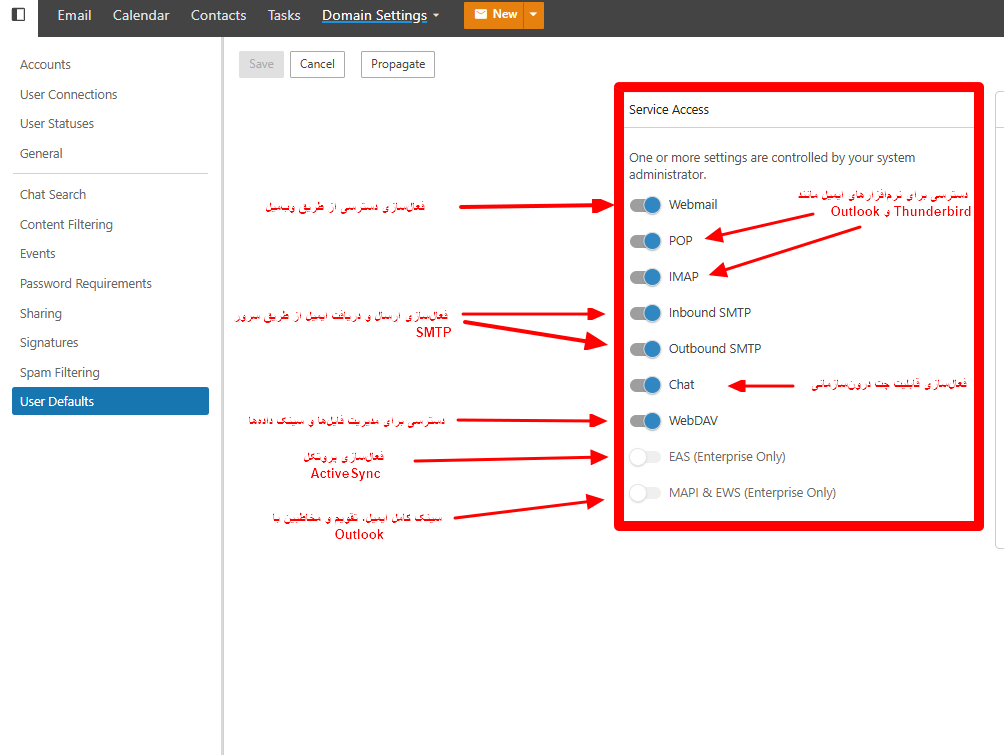Expand the Domain Settings menu
Screen dimensions: 1004x755
coord(380,15)
